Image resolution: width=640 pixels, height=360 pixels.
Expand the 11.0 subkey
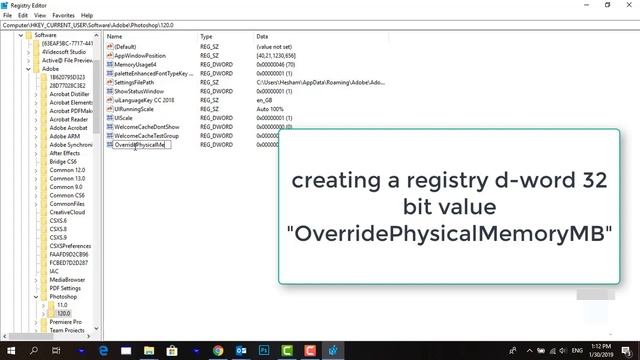point(43,305)
